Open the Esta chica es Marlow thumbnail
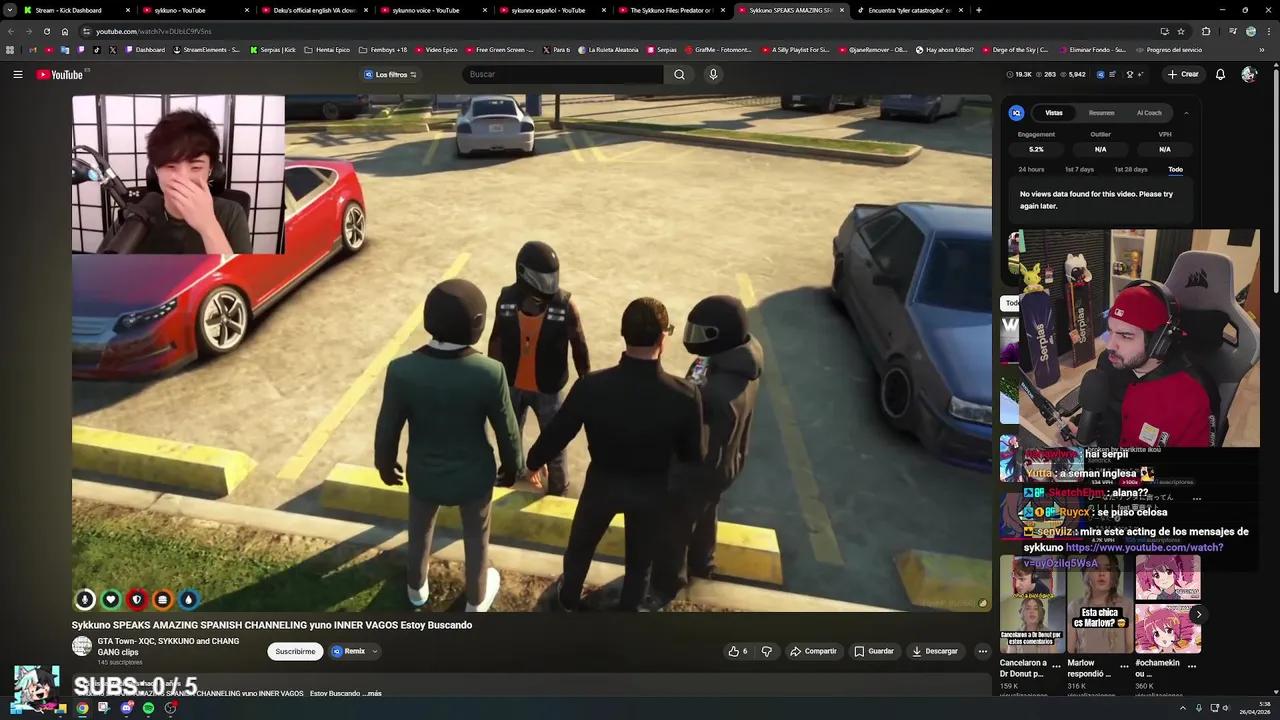Image resolution: width=1280 pixels, height=720 pixels. tap(1099, 604)
